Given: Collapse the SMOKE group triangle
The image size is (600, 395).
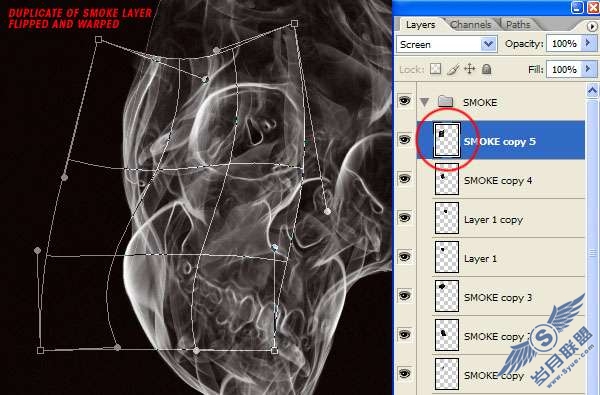Looking at the screenshot, I should (424, 102).
